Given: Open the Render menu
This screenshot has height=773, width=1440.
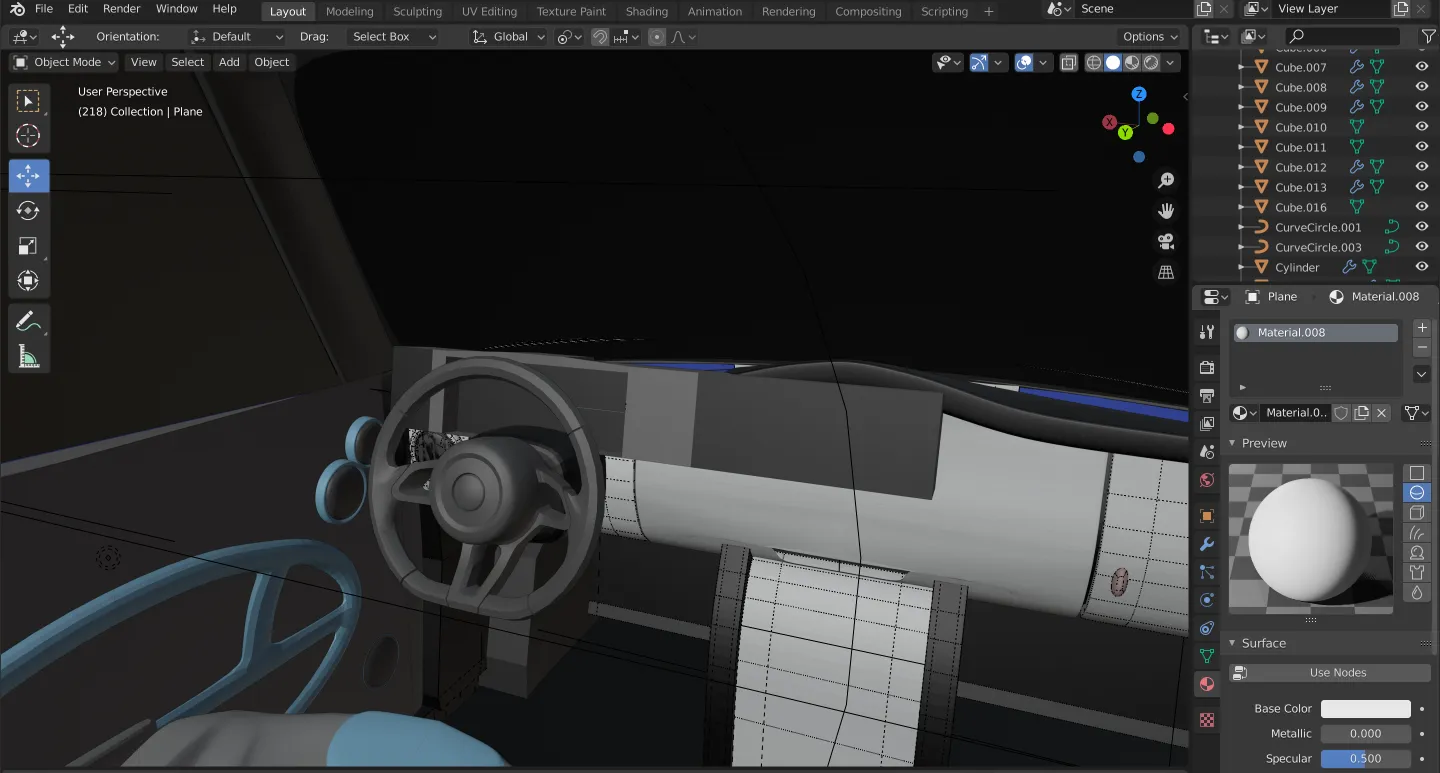Looking at the screenshot, I should [122, 9].
